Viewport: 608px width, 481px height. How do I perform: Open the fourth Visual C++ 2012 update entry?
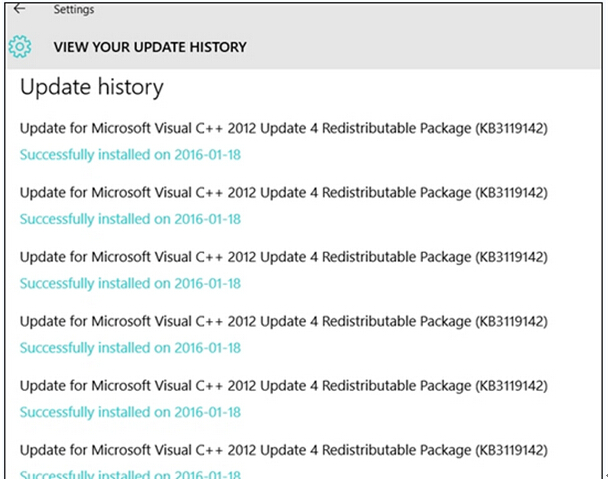283,321
